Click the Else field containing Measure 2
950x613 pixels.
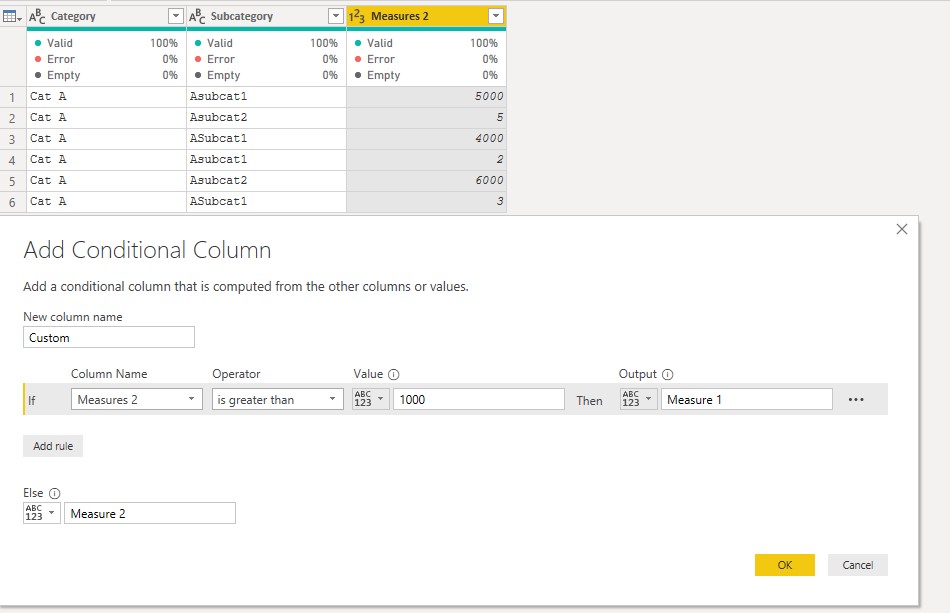click(x=150, y=513)
